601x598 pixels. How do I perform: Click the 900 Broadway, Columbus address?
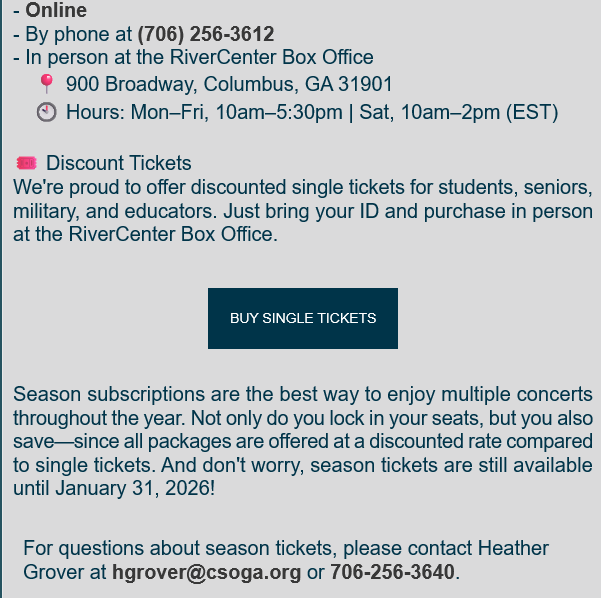coord(229,84)
